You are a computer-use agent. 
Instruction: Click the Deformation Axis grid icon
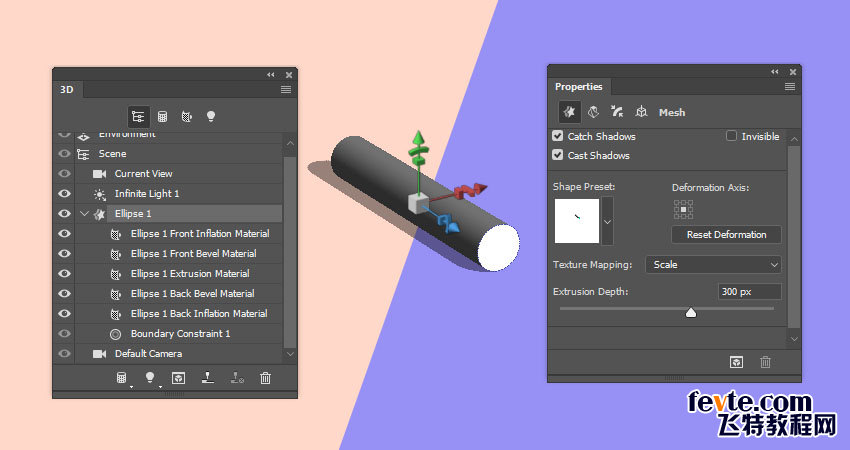pos(684,209)
